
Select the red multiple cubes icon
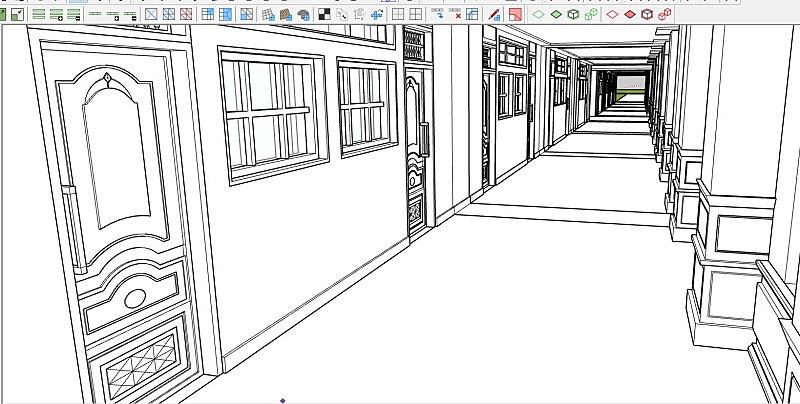(665, 14)
